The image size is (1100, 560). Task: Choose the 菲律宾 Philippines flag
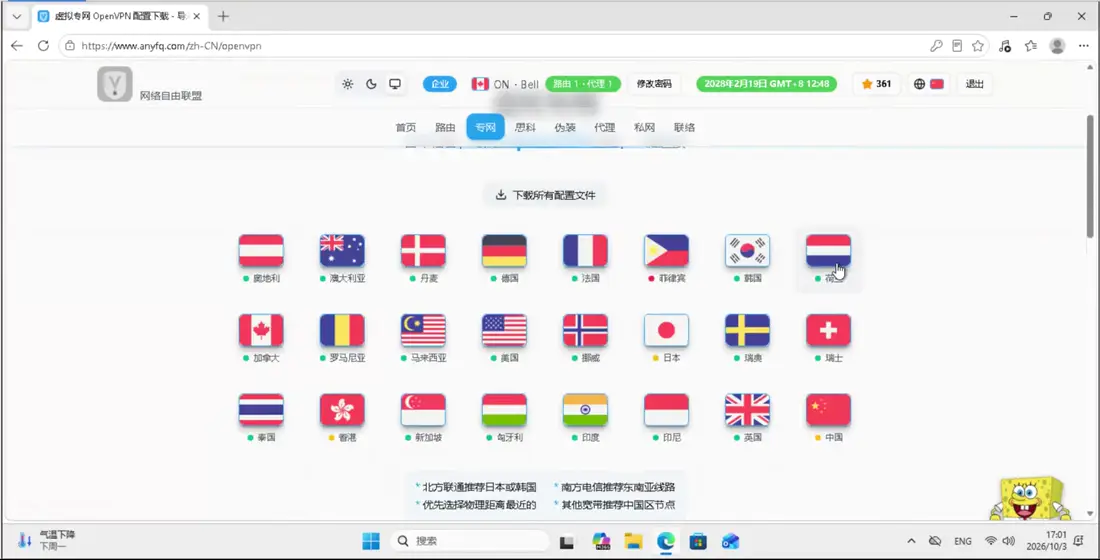point(666,251)
